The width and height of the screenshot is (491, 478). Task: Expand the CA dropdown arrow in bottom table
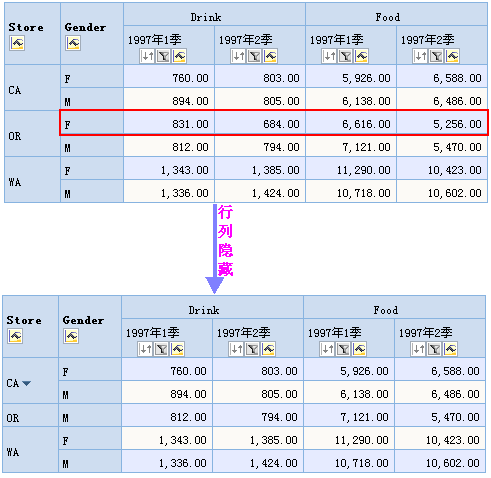point(26,383)
